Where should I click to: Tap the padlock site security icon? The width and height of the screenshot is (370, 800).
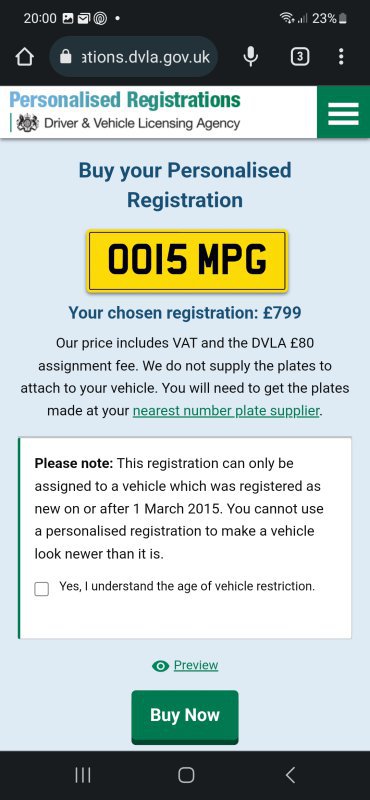66,57
